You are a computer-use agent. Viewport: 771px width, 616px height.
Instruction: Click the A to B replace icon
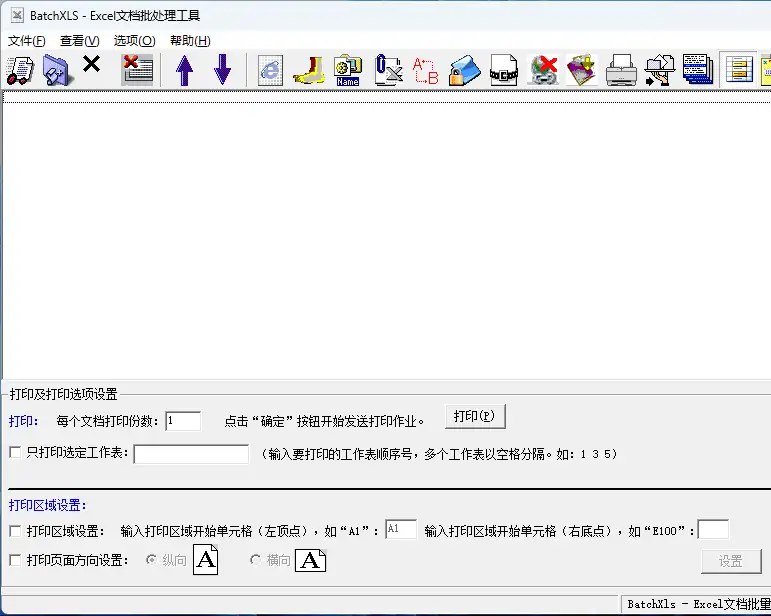425,70
